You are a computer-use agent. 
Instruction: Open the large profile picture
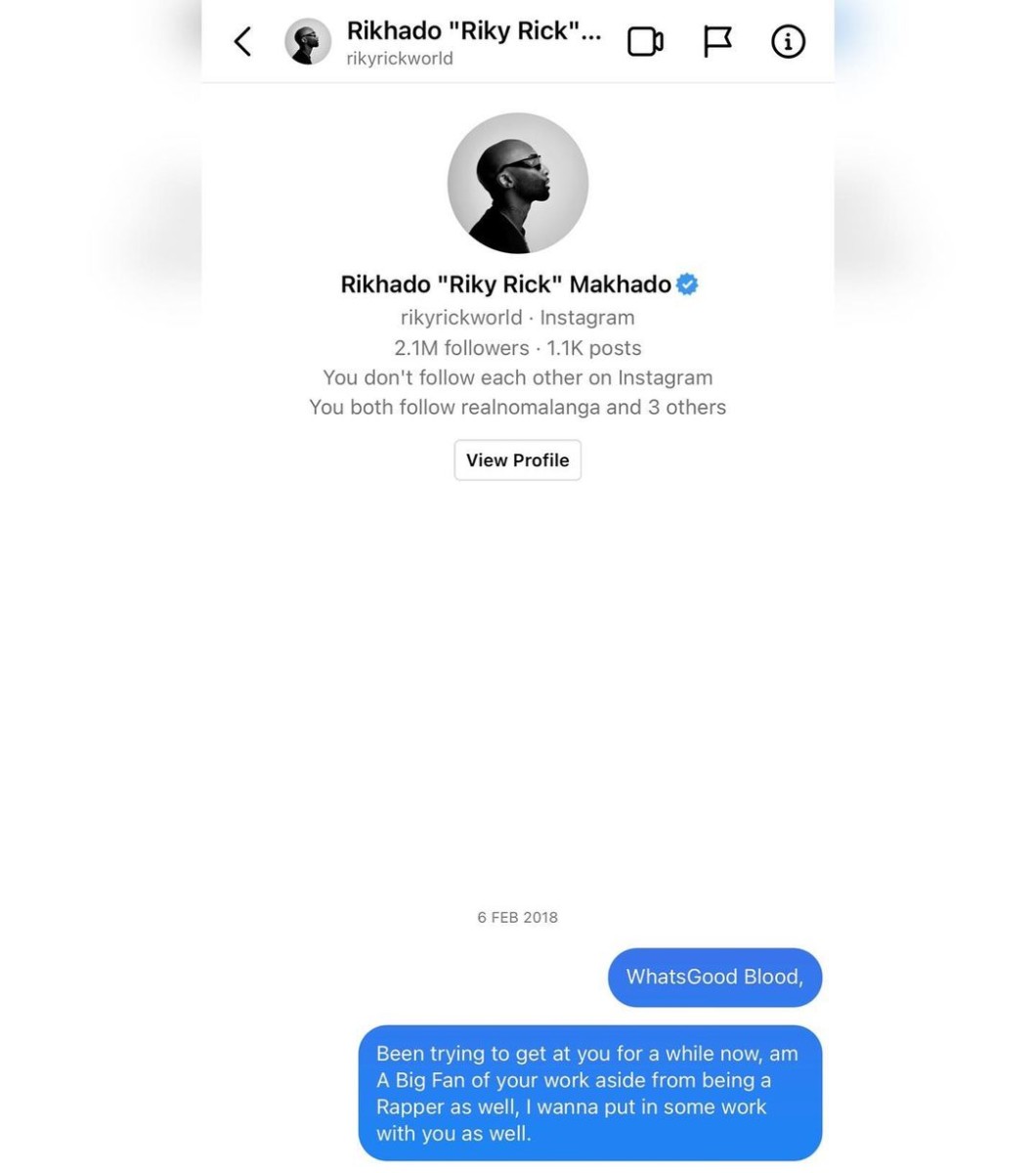[x=518, y=183]
